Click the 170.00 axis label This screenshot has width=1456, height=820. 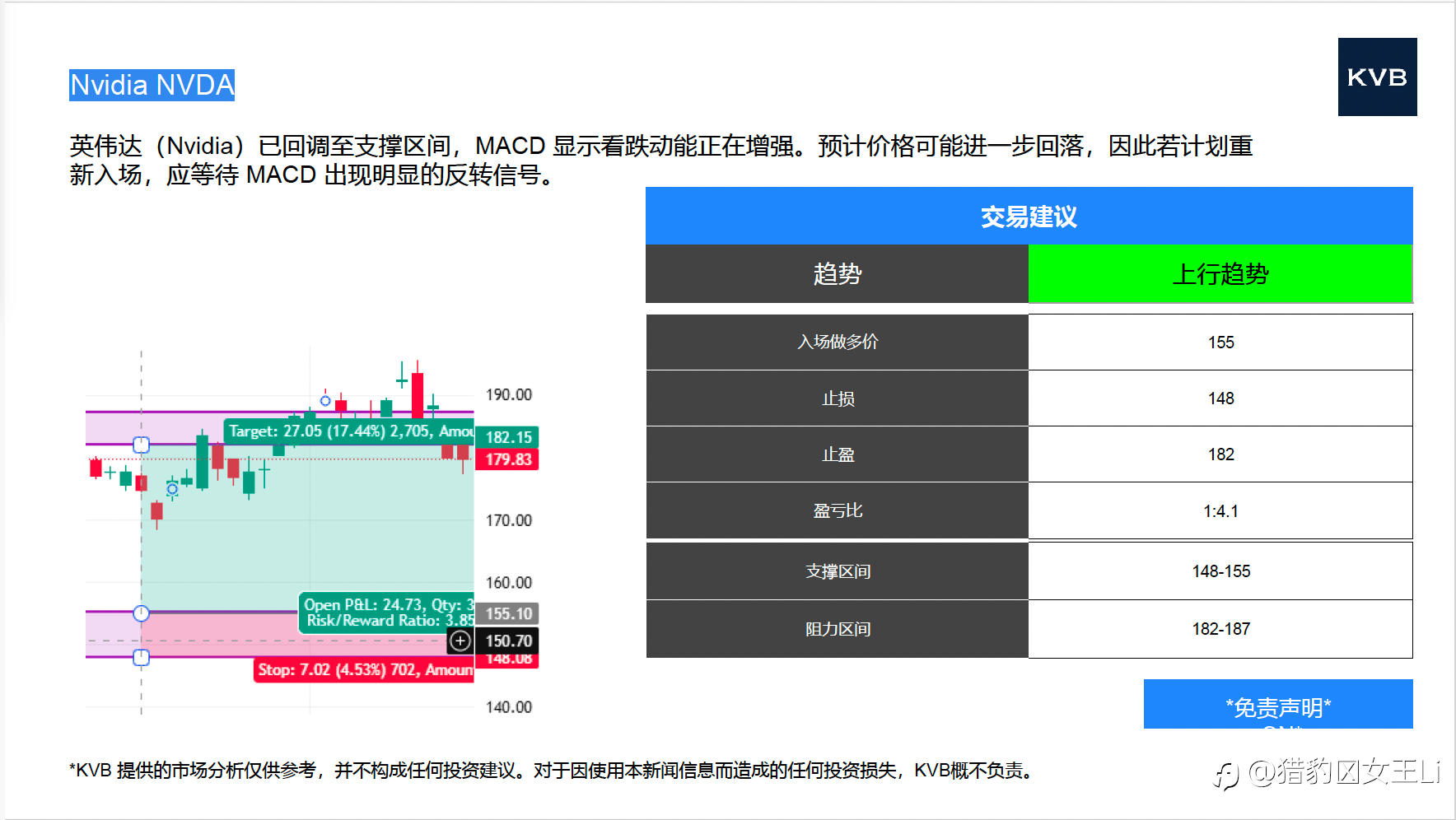509,520
